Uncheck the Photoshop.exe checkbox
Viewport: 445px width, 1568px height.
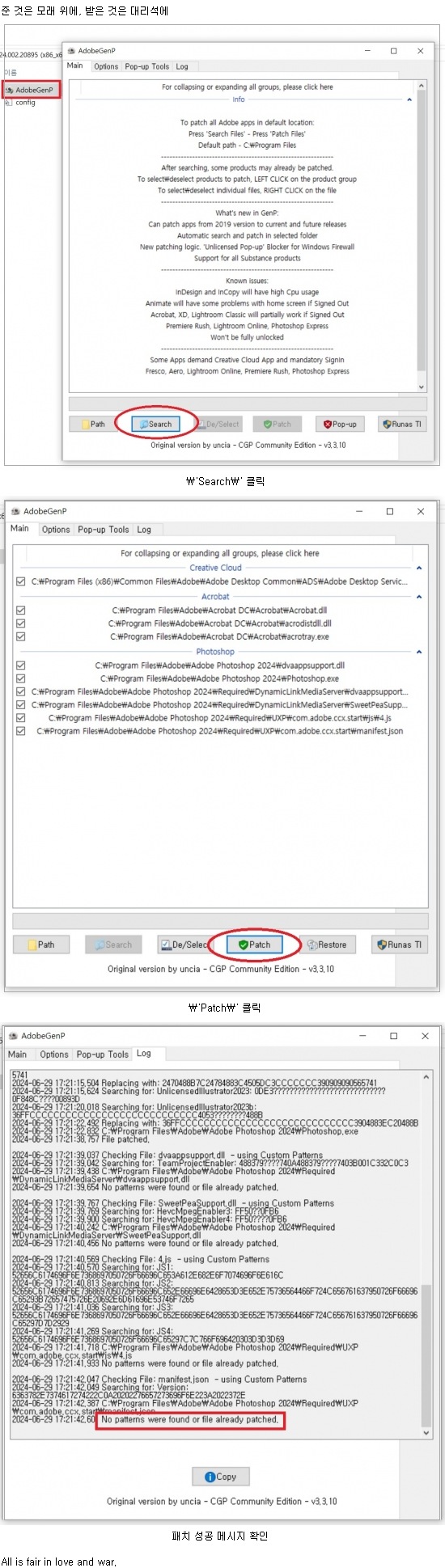coord(20,678)
